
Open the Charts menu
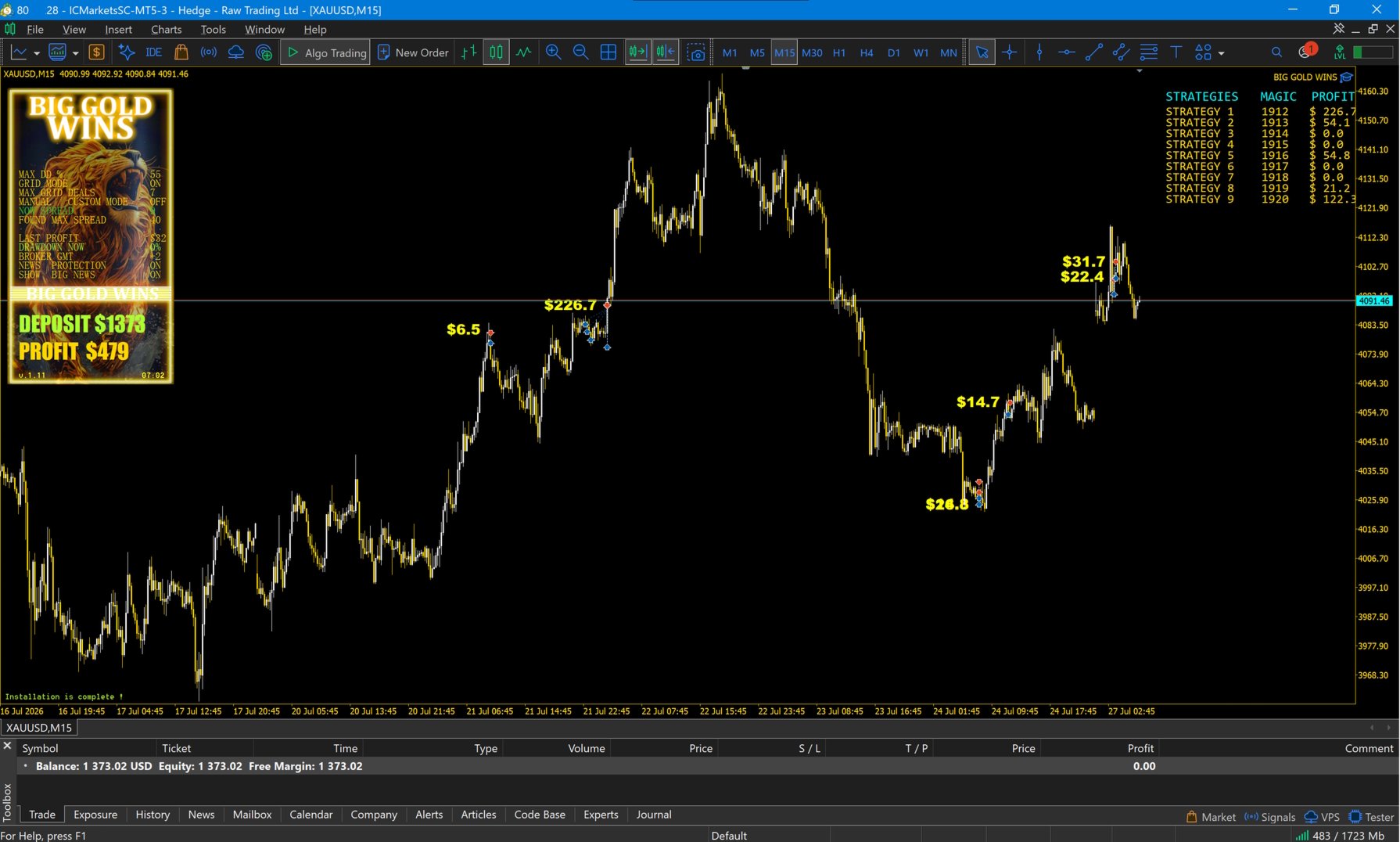point(166,29)
